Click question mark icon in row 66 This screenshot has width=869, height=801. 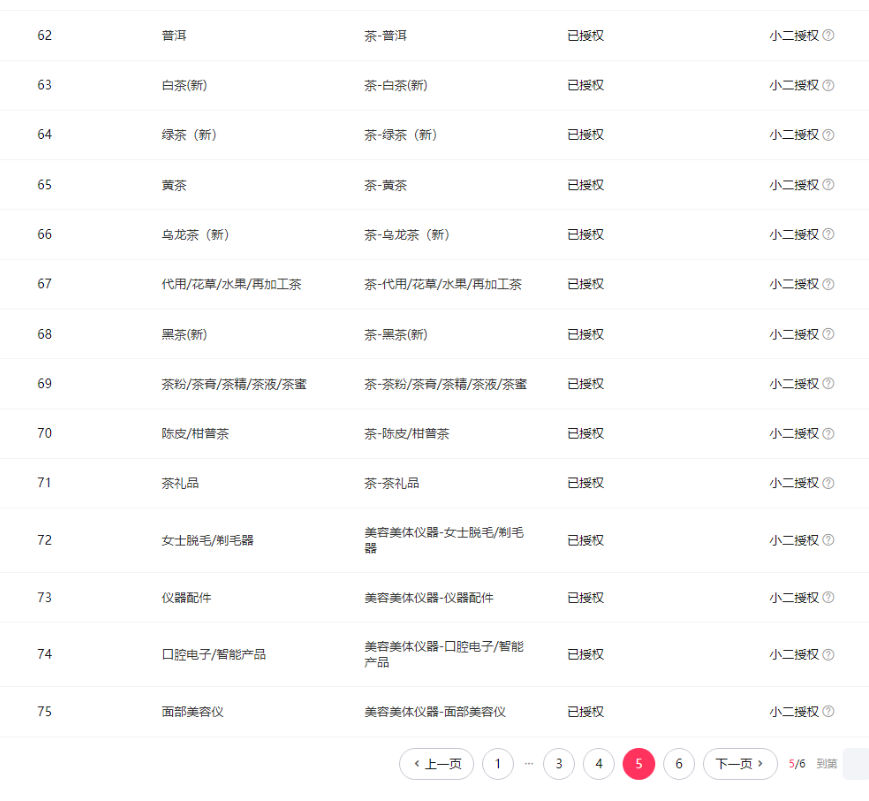[828, 235]
